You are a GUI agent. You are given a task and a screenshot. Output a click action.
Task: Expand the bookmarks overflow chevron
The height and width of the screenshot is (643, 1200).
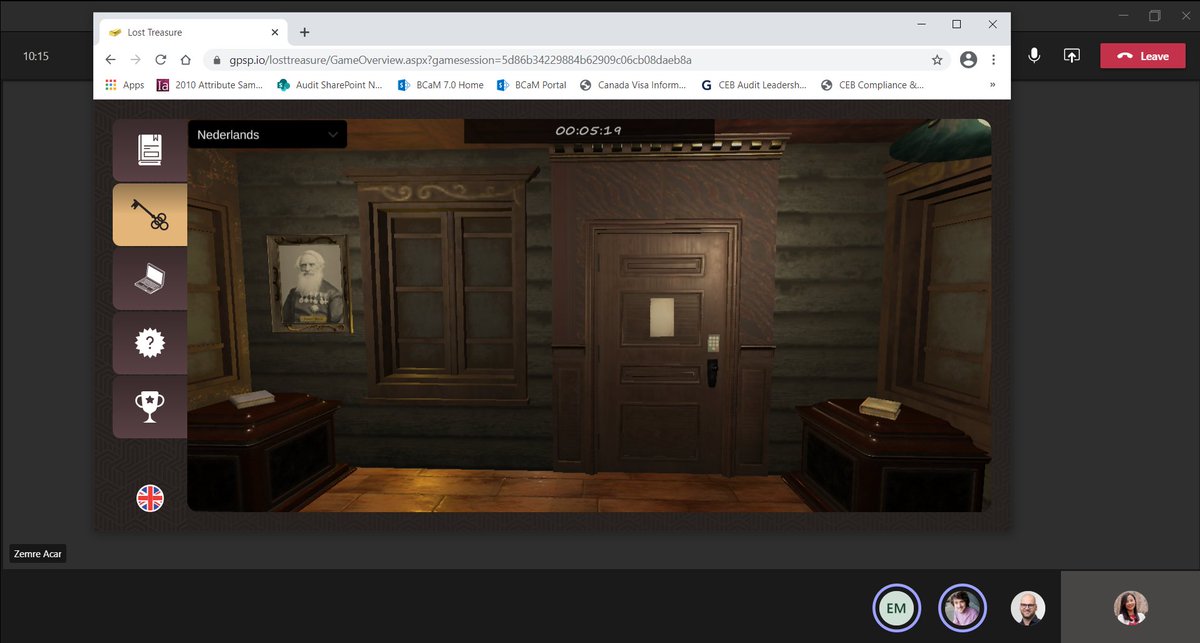pos(992,85)
